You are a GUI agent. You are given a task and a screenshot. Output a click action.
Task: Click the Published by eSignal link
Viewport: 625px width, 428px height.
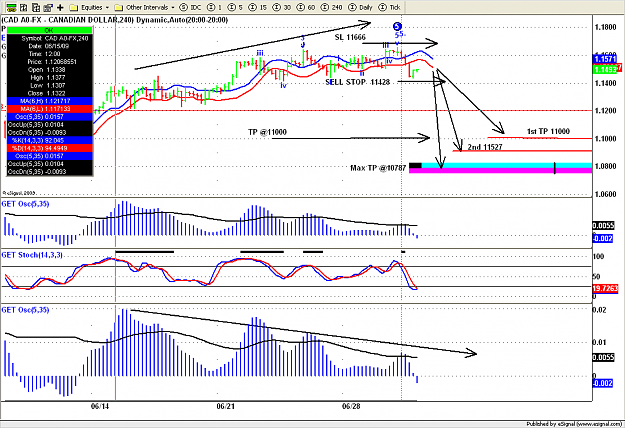[574, 424]
